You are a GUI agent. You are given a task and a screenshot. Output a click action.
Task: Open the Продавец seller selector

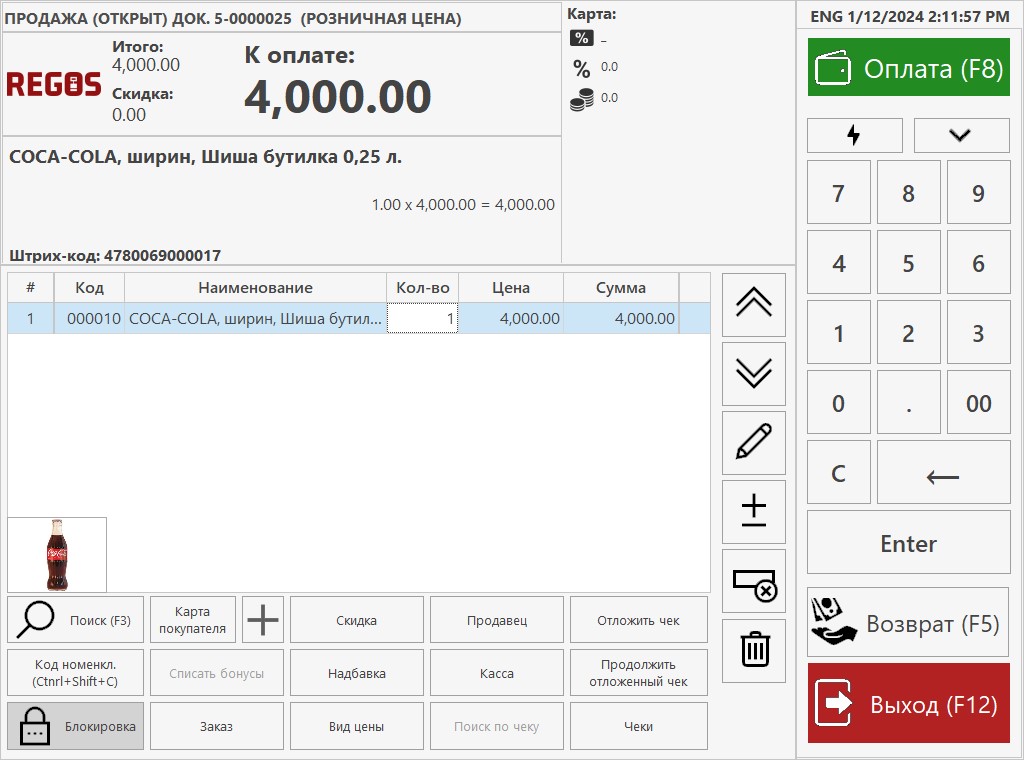[x=496, y=620]
